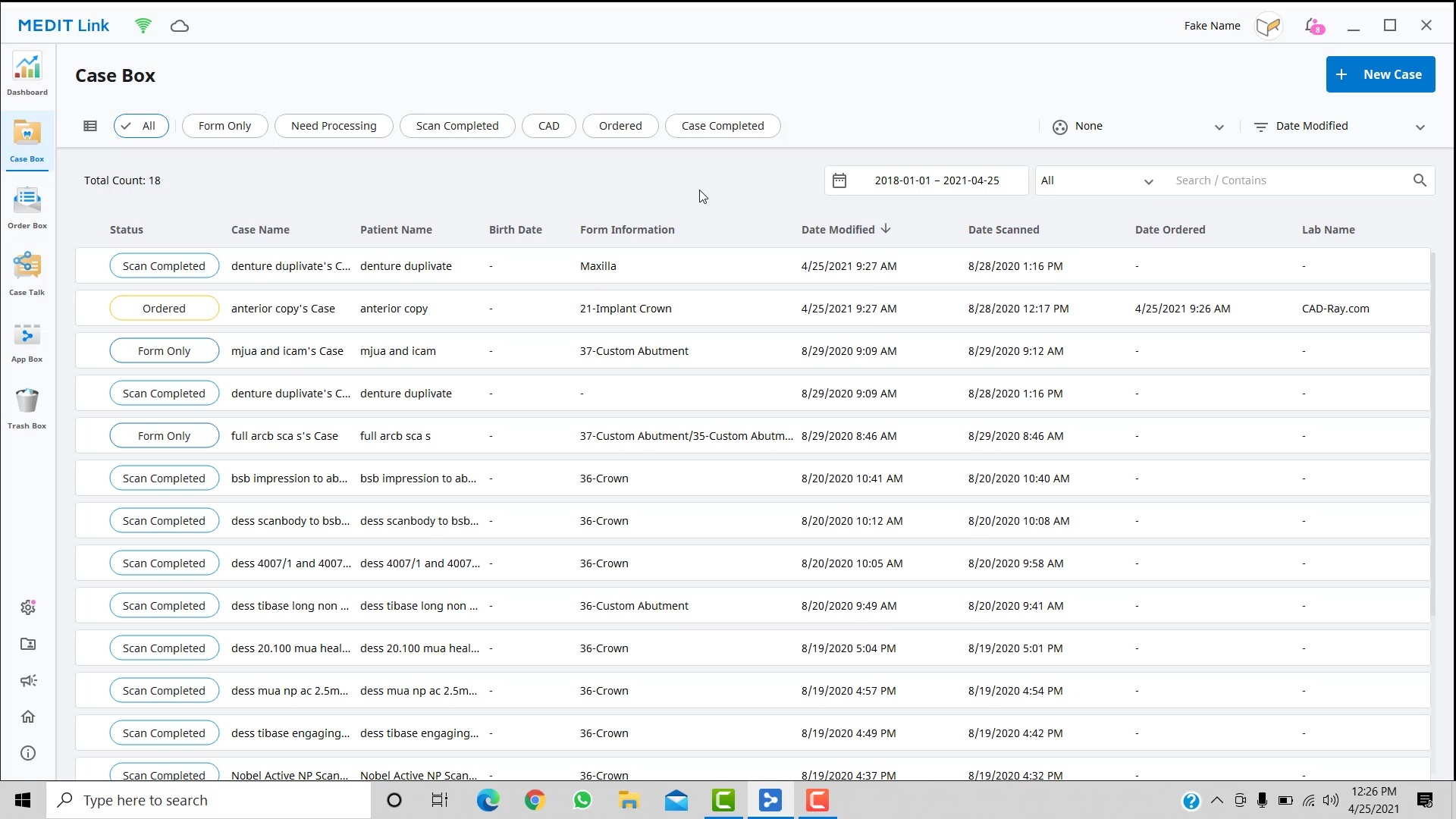Open the Windows Start menu
The height and width of the screenshot is (819, 1456).
(x=23, y=800)
